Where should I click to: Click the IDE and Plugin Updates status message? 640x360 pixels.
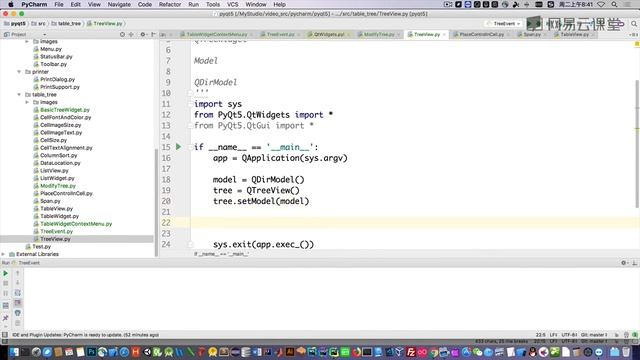pos(86,335)
